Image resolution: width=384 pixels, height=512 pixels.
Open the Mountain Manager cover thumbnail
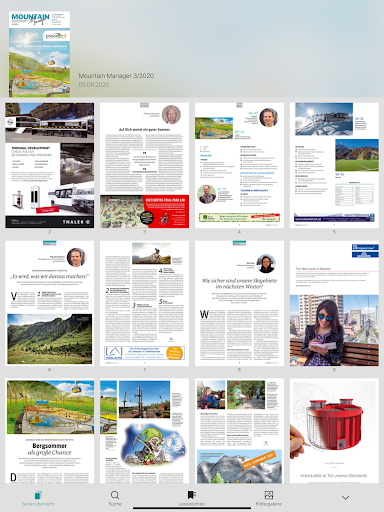click(39, 54)
